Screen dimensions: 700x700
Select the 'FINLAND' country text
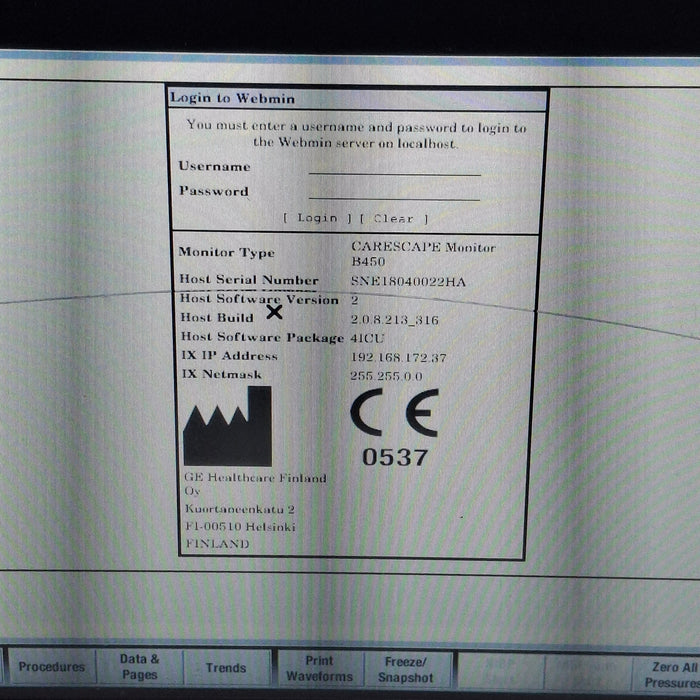[217, 544]
